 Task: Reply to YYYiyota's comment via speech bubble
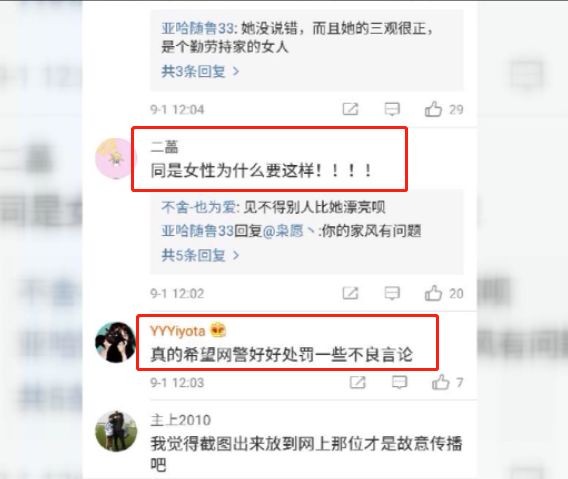click(x=399, y=382)
